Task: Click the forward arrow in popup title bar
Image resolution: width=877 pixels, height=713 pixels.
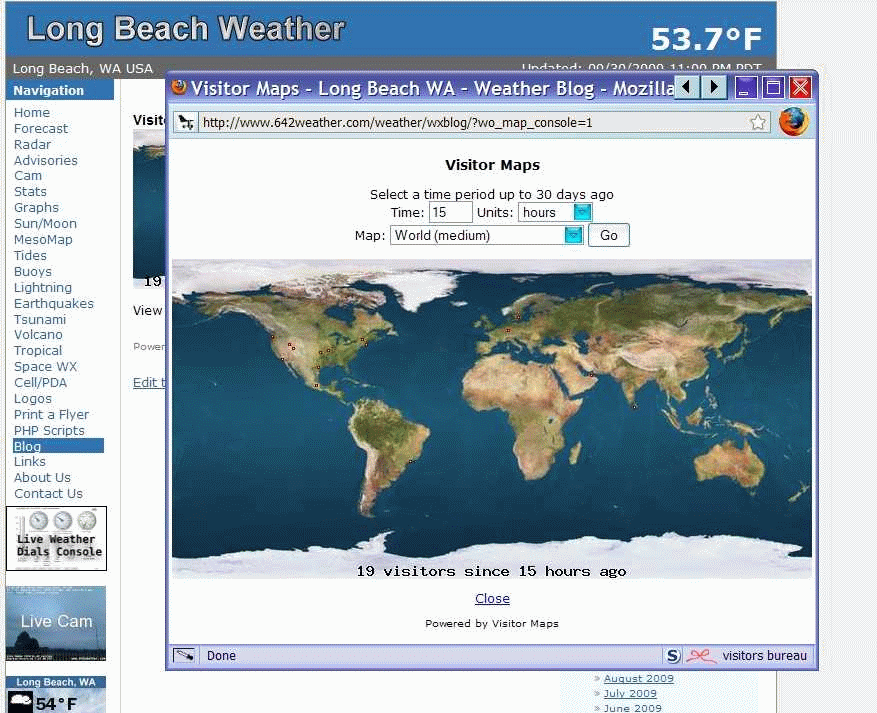Action: [x=714, y=88]
